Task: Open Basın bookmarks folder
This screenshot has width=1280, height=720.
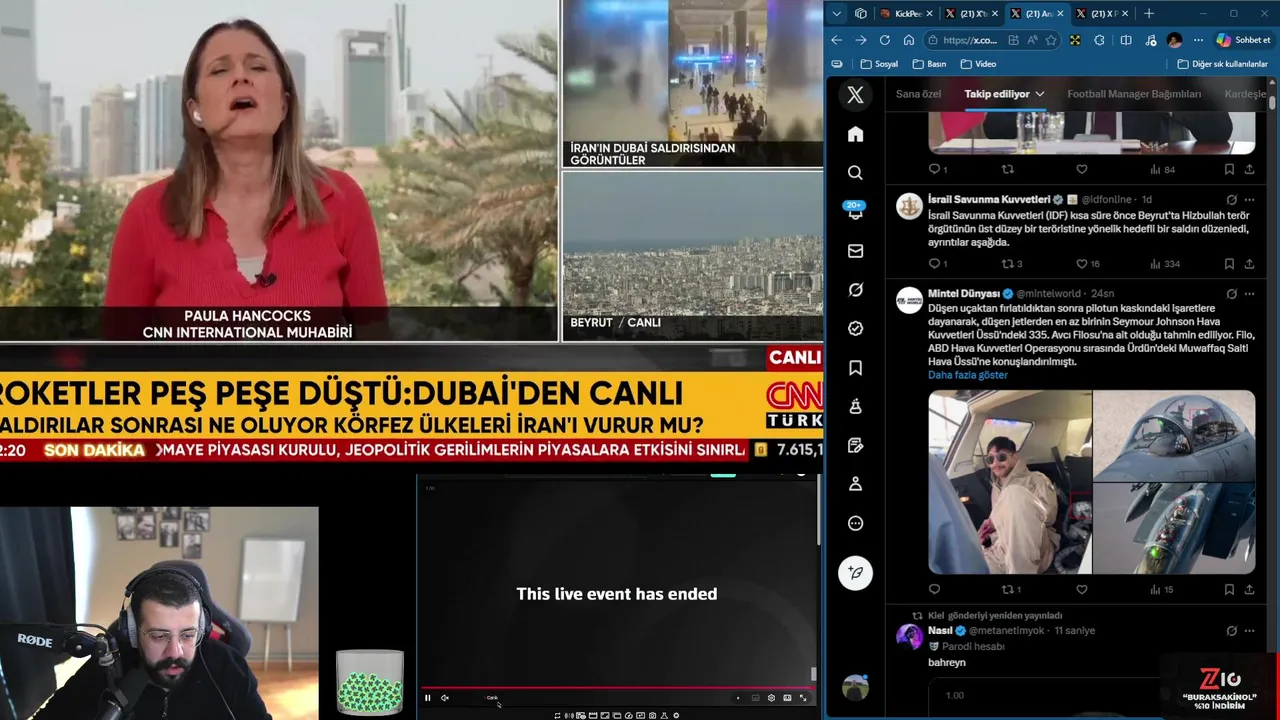Action: coord(929,64)
